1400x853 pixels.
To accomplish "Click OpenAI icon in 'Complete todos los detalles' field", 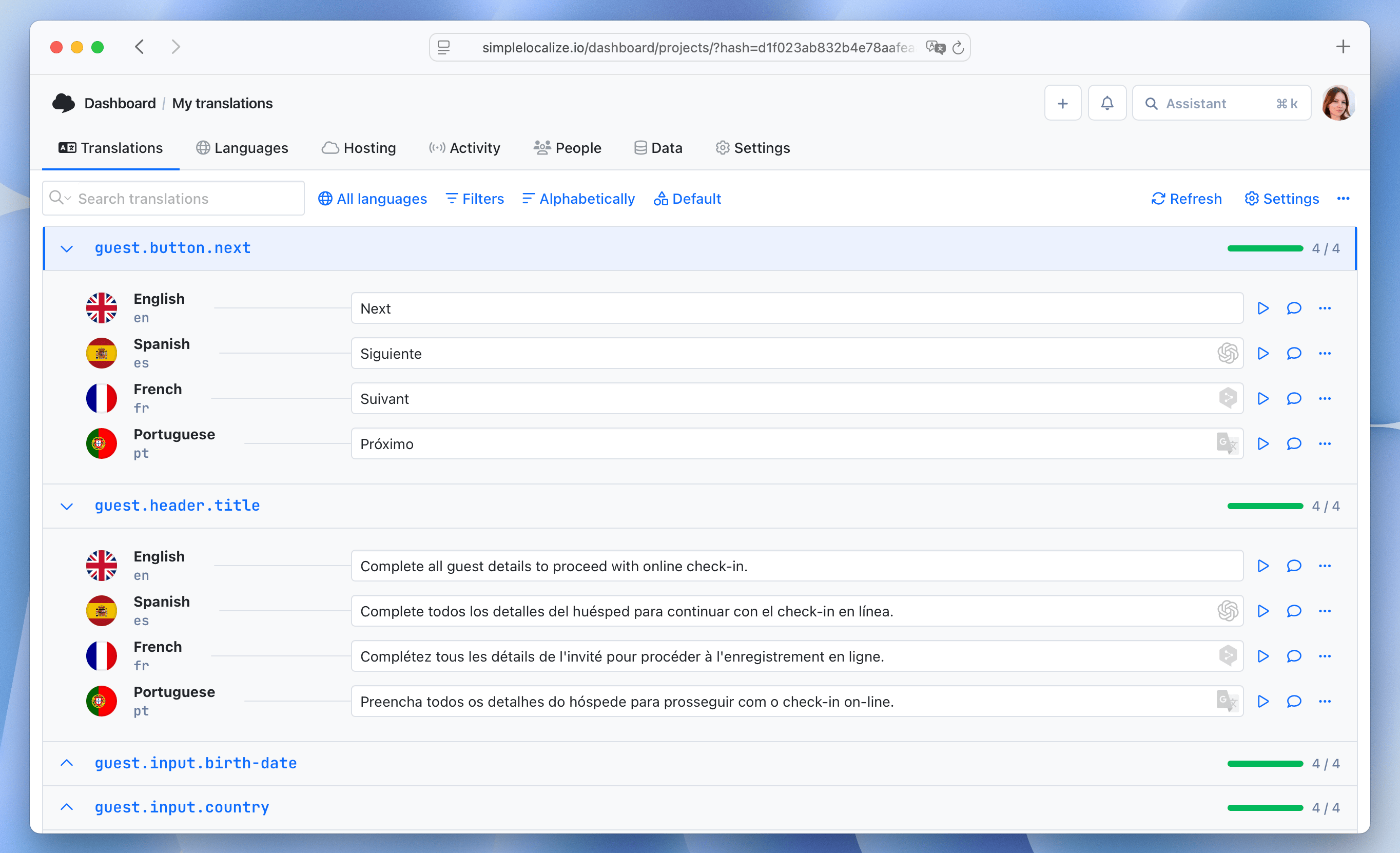I will point(1227,611).
